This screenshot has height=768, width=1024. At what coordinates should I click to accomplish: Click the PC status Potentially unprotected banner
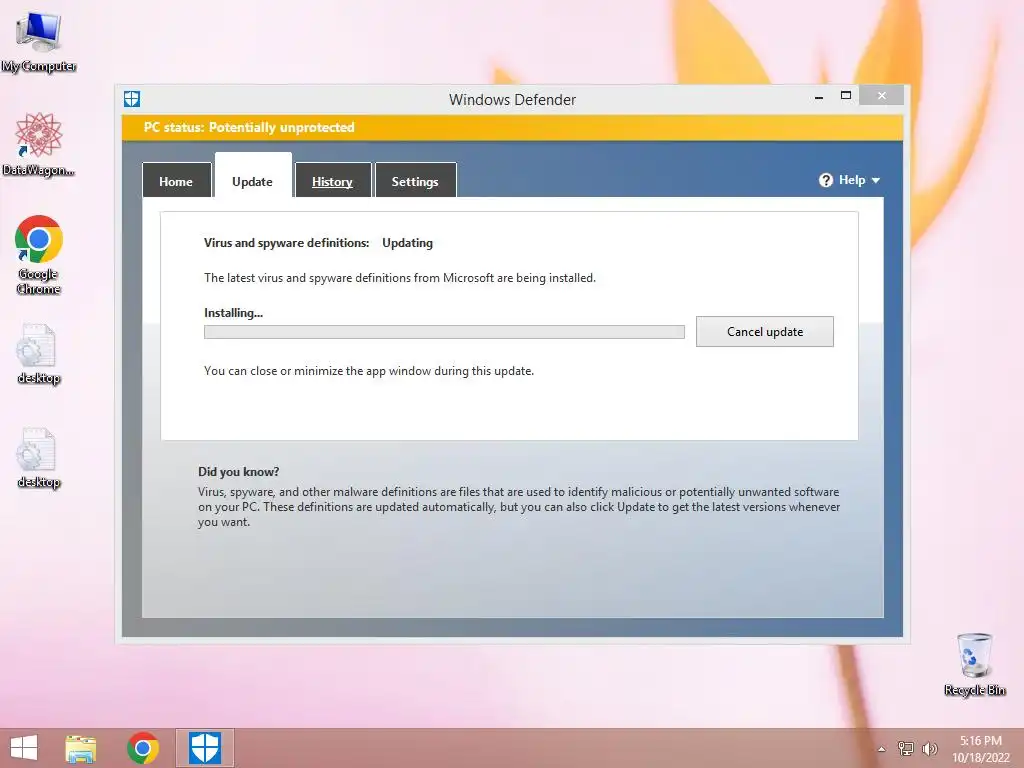[512, 127]
